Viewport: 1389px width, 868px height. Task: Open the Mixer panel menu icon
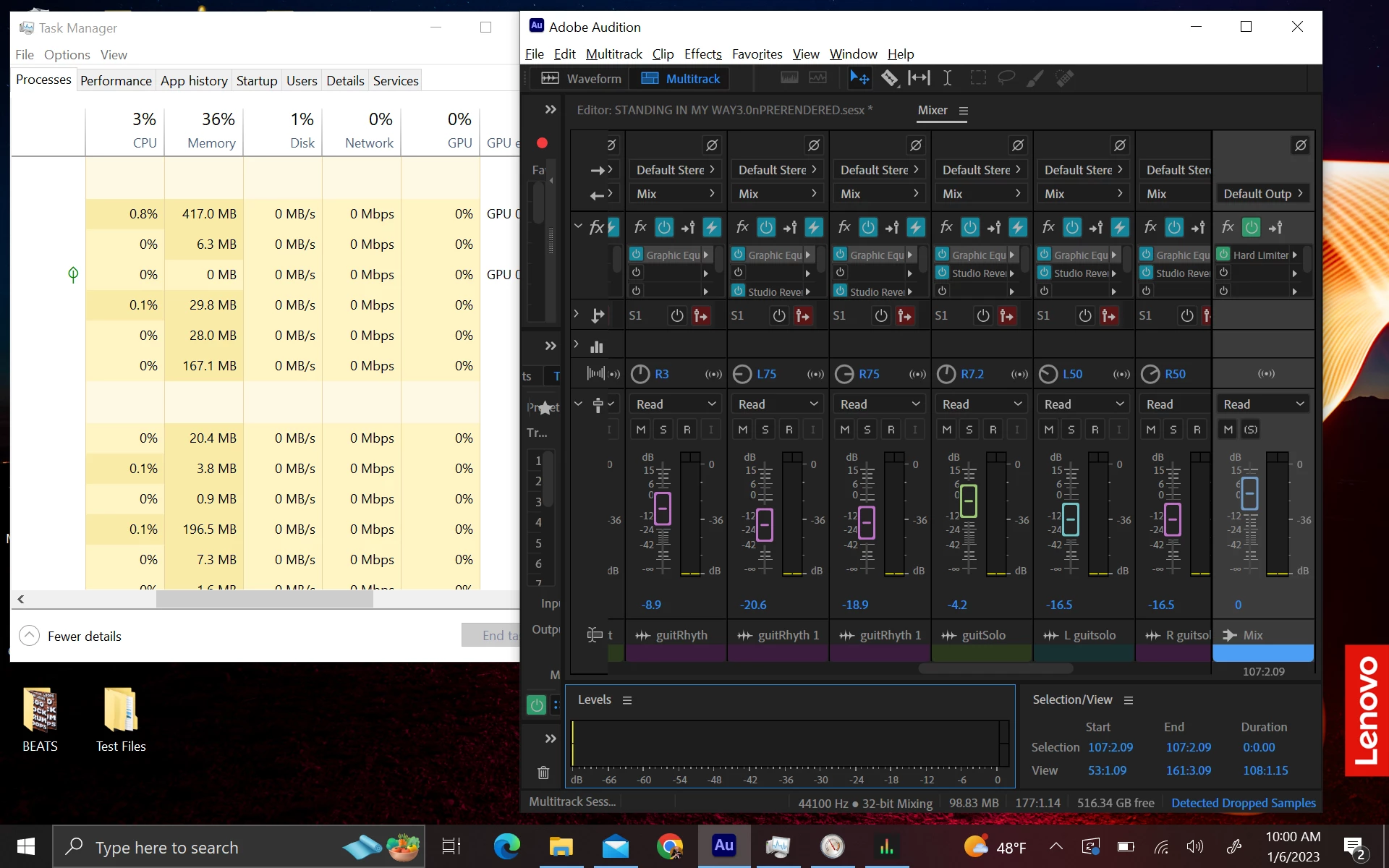[963, 111]
